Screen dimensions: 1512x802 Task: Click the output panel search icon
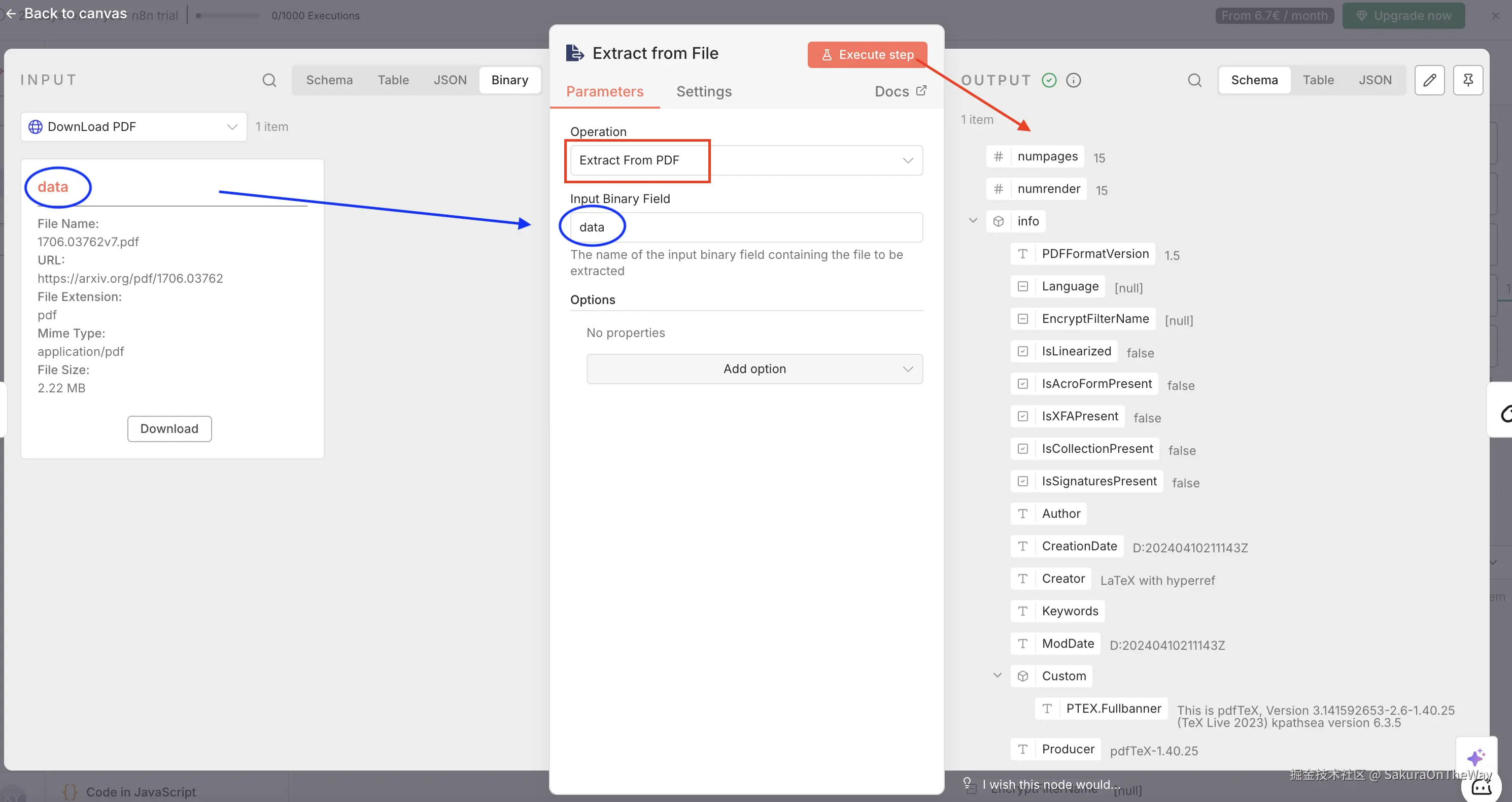click(1194, 80)
